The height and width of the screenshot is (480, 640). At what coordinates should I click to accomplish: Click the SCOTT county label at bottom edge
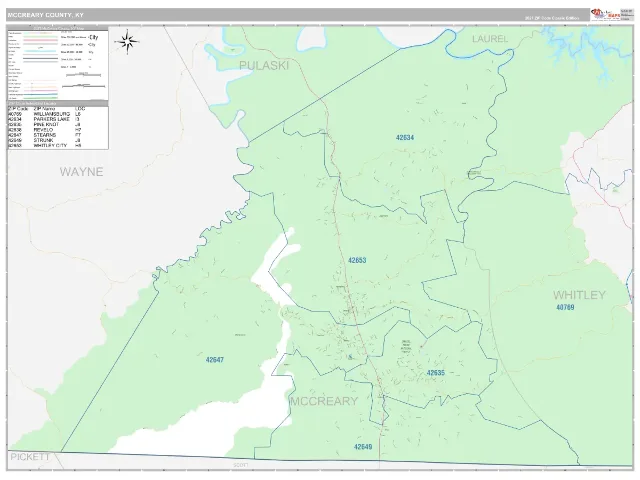[240, 465]
